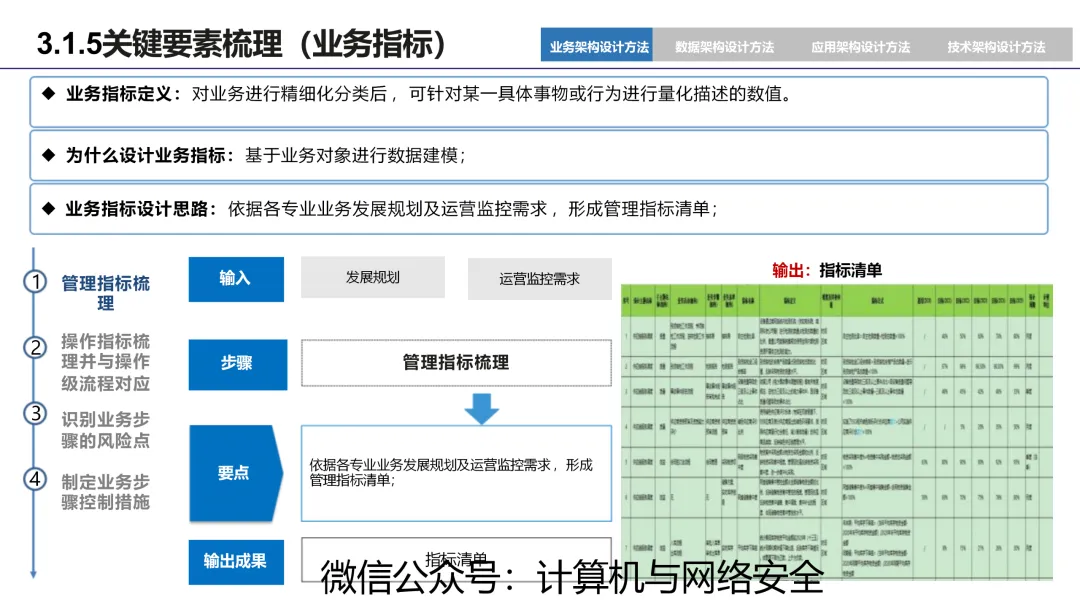Select the 管理指标梳理 step label in sidebar

[x=105, y=293]
